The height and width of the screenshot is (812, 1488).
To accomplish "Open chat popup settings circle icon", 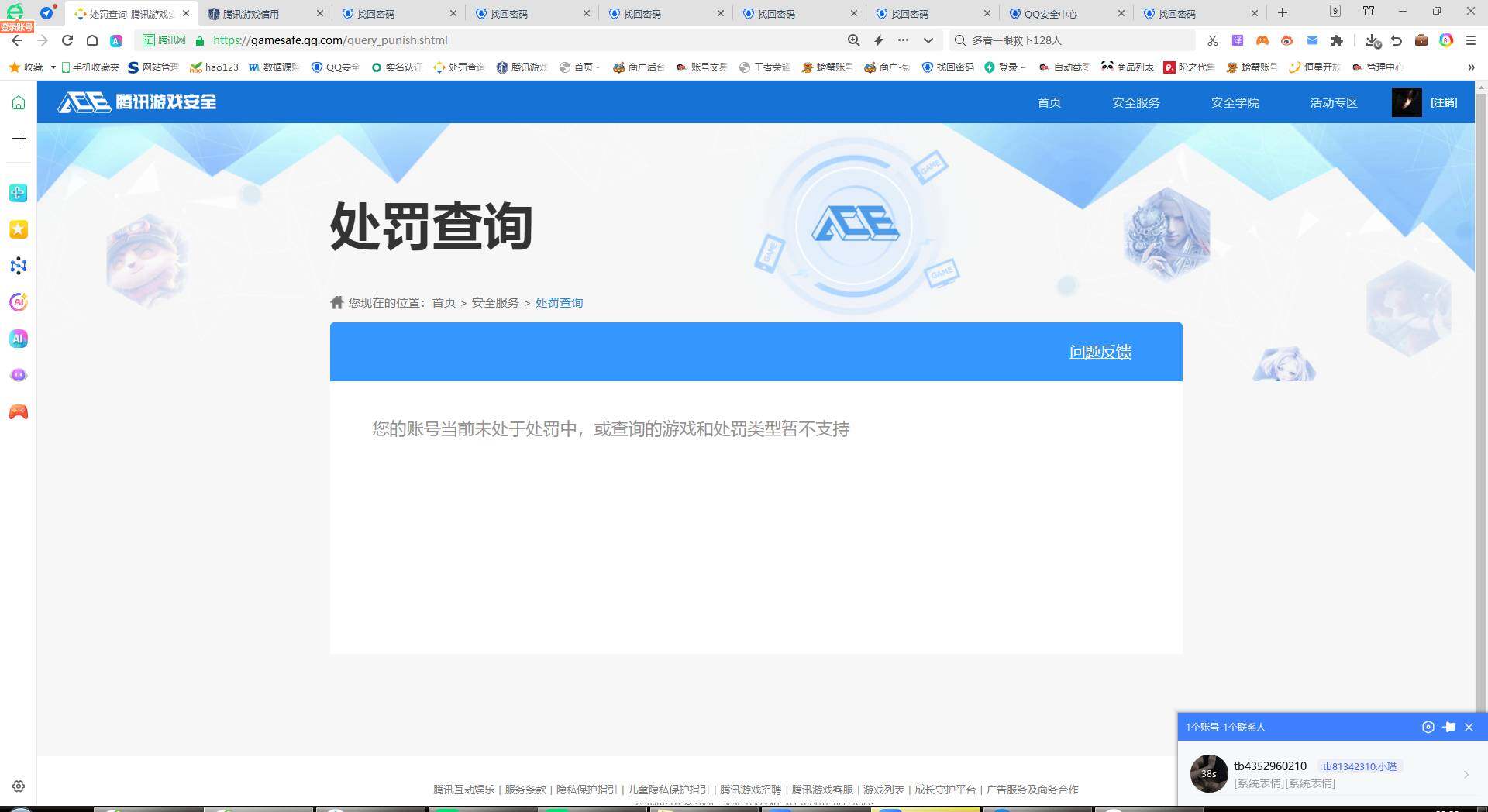I will [x=1428, y=727].
